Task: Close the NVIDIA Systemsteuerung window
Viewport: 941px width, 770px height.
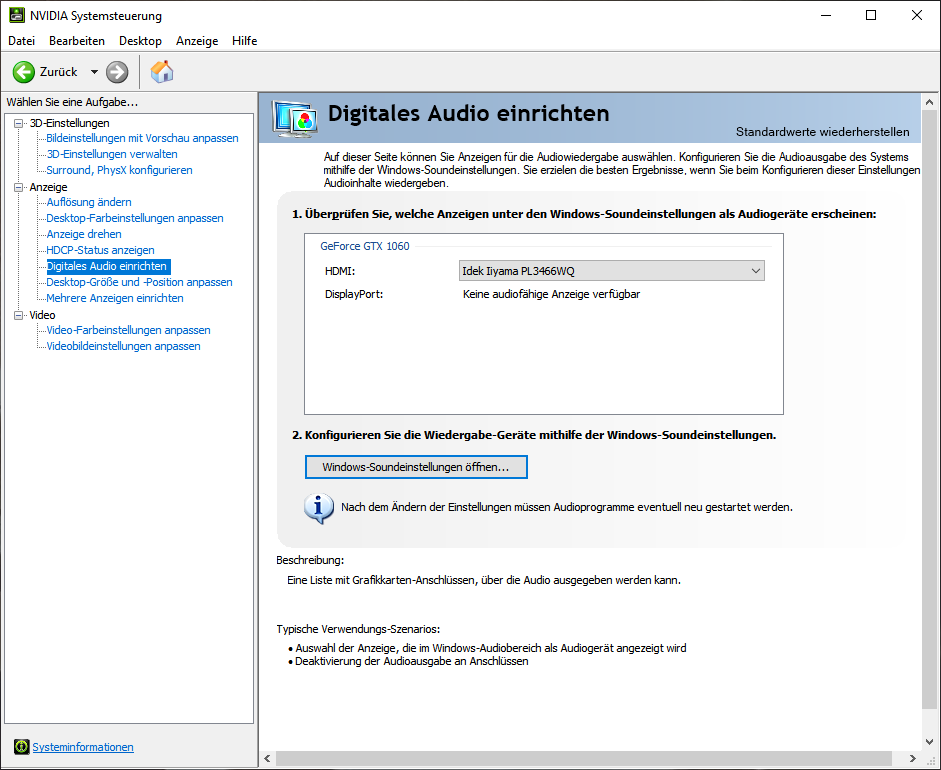Action: (x=916, y=16)
